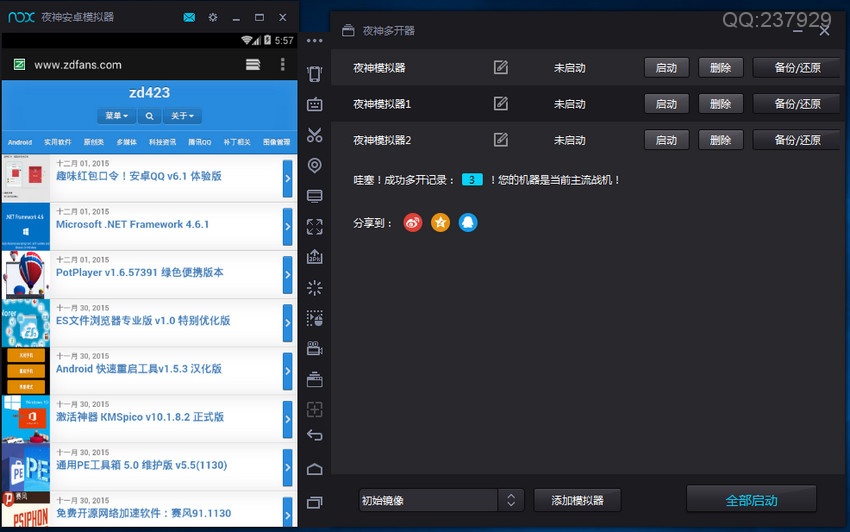This screenshot has width=850, height=532.
Task: Edit name of 夜神模拟器 instance
Action: [x=501, y=67]
